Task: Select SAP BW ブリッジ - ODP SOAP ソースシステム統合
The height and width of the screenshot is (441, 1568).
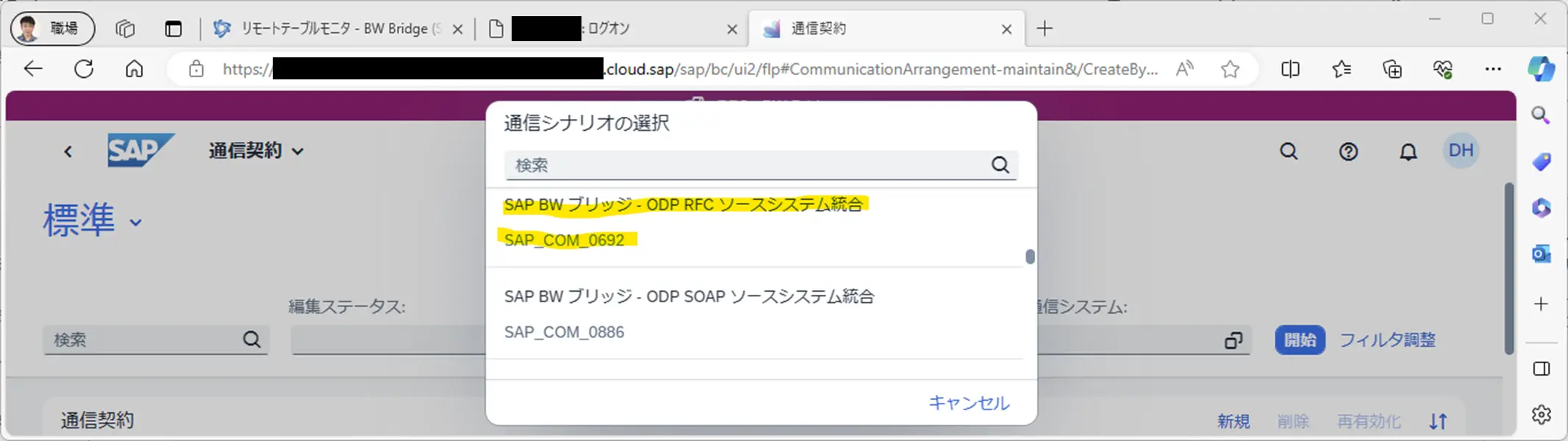Action: click(690, 296)
